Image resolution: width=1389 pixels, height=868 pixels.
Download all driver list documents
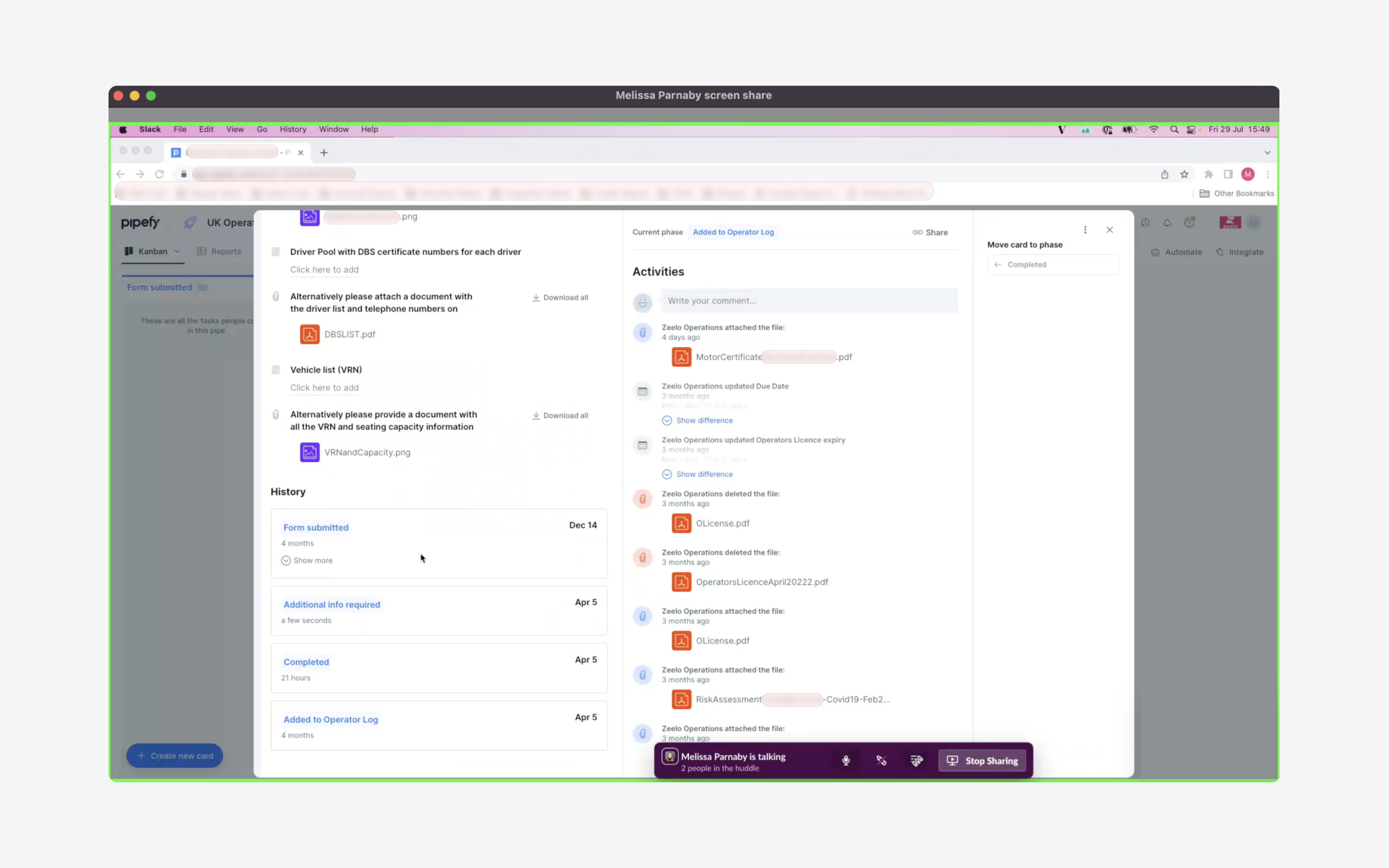(x=560, y=297)
